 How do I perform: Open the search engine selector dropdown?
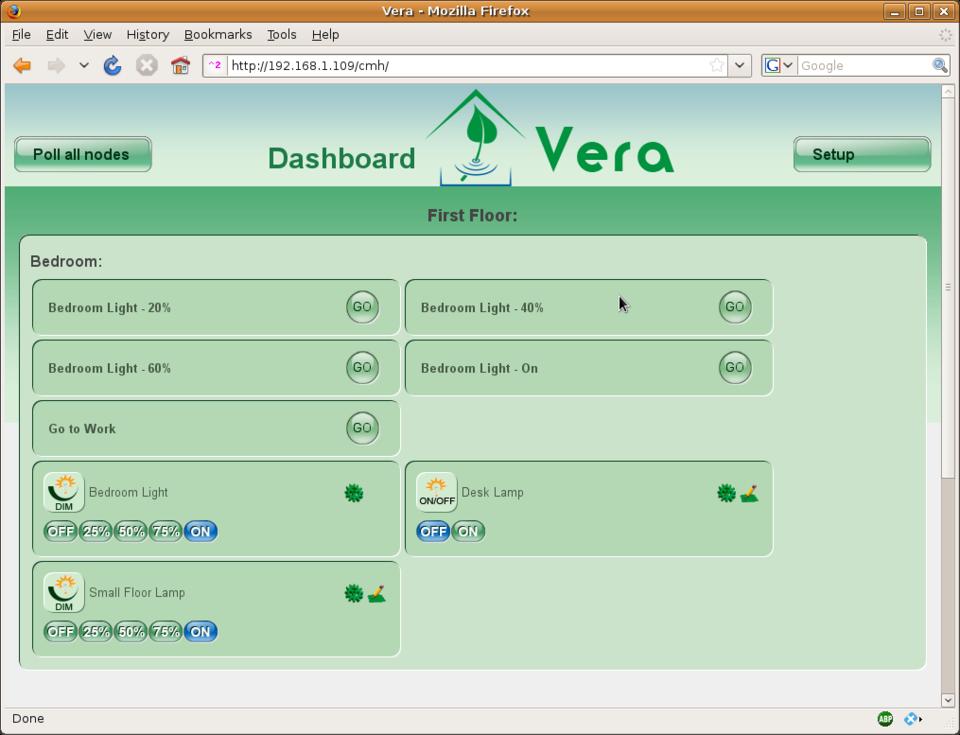(779, 66)
